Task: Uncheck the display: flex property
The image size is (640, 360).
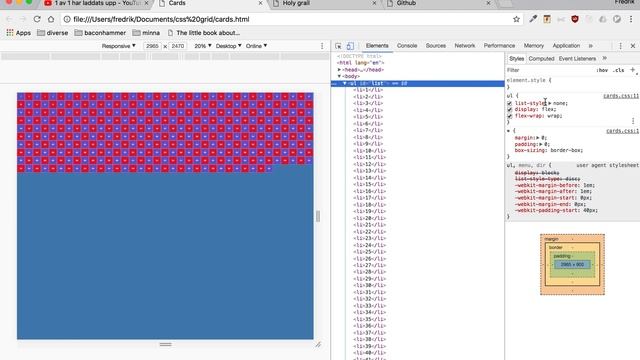Action: (509, 110)
